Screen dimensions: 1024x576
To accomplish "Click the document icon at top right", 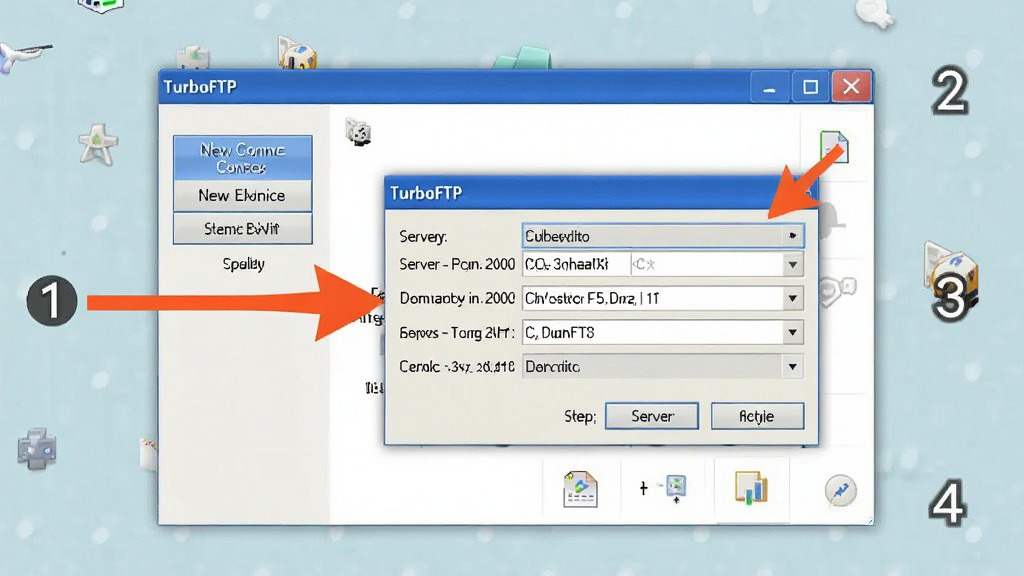I will [834, 147].
